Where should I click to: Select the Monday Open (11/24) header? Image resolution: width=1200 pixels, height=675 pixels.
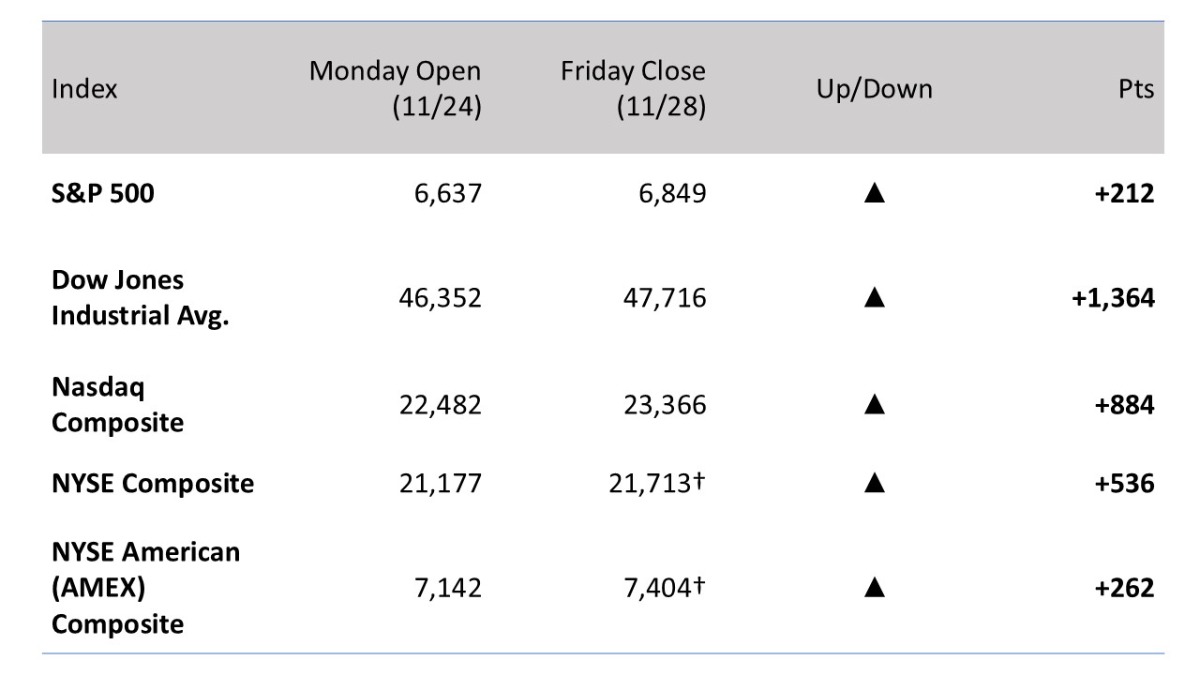[x=395, y=90]
